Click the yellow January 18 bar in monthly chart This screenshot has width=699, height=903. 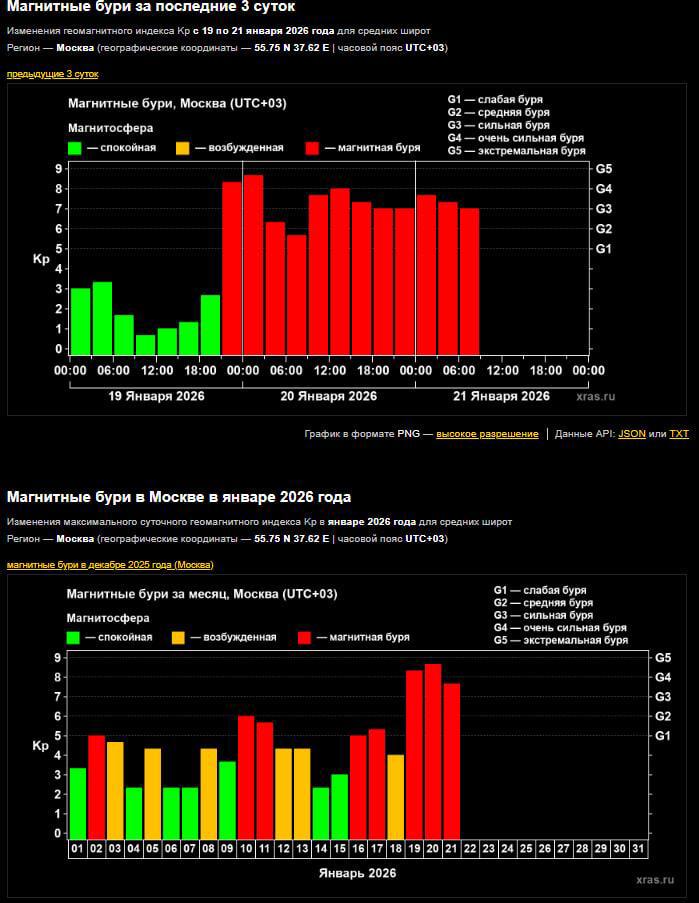tap(396, 795)
